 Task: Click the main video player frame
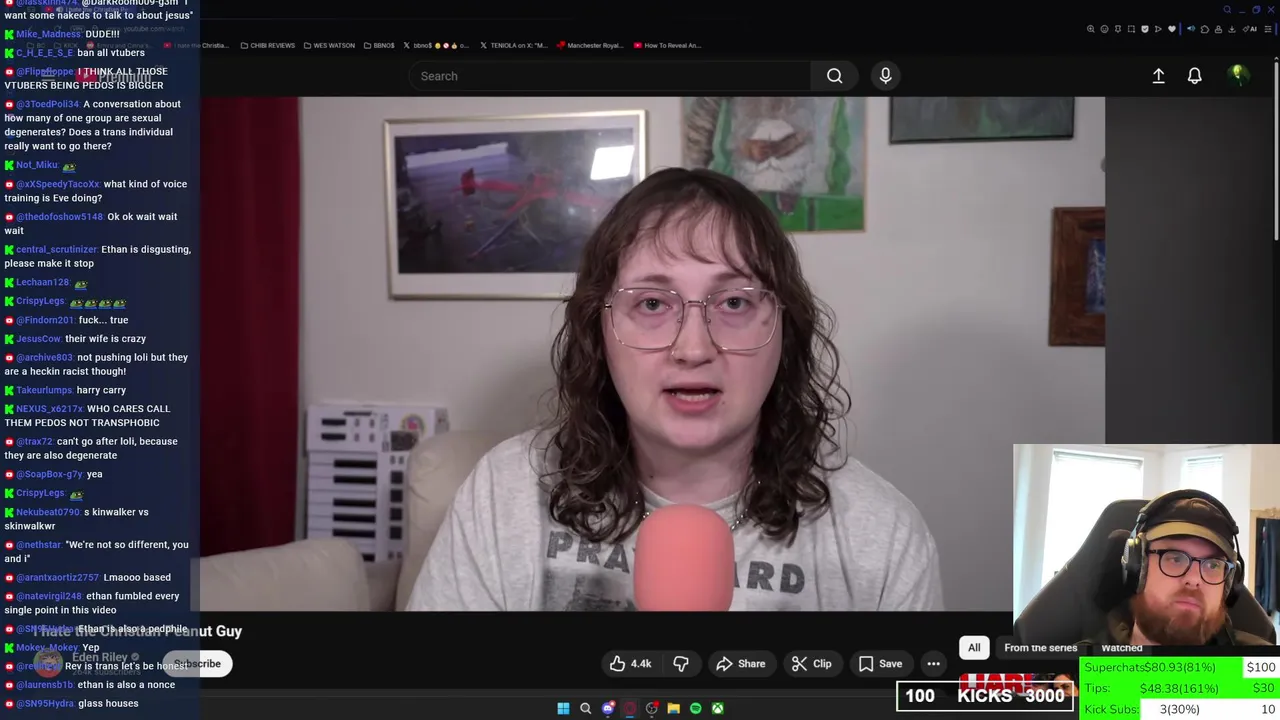pos(652,353)
